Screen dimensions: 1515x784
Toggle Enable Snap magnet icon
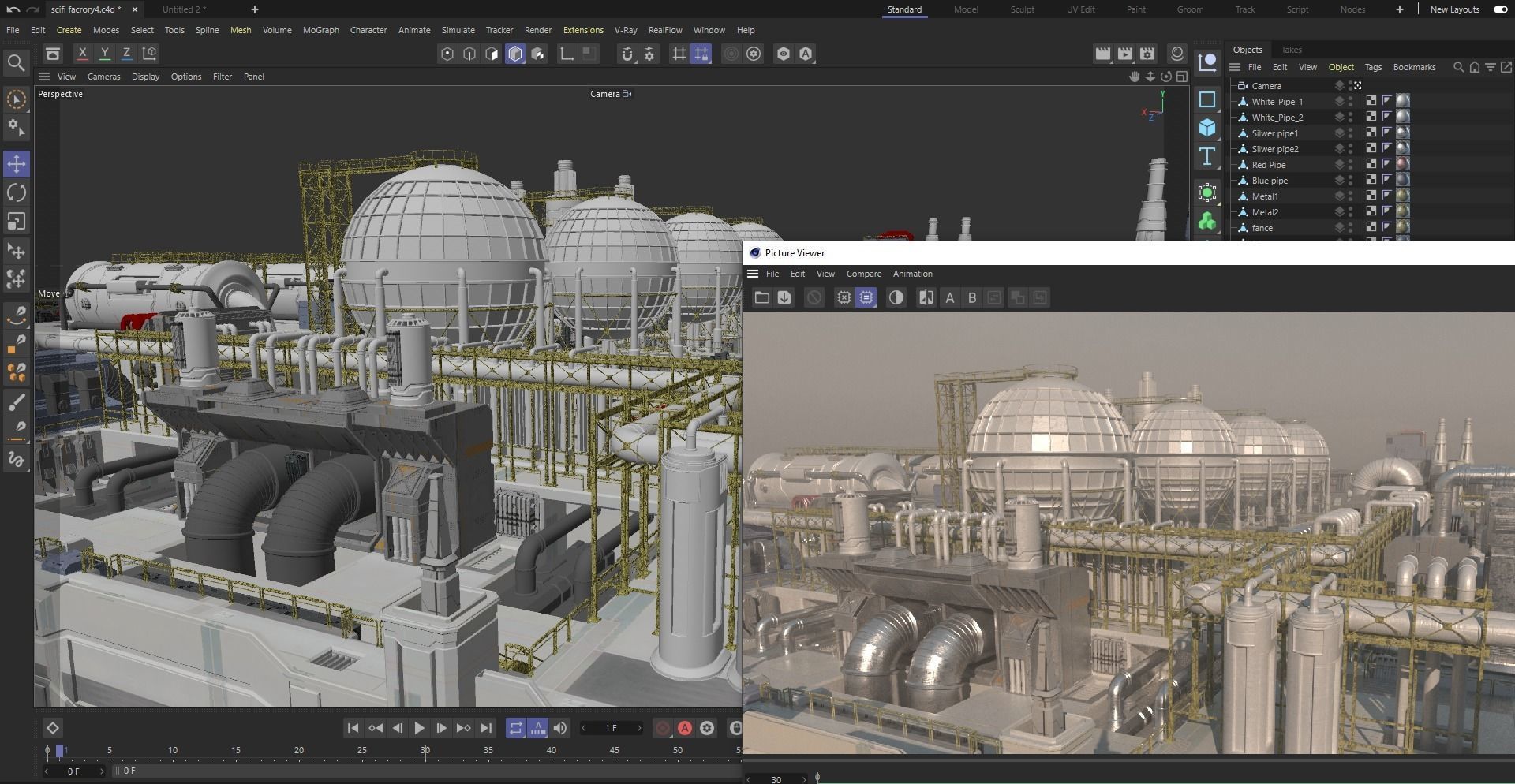tap(627, 54)
